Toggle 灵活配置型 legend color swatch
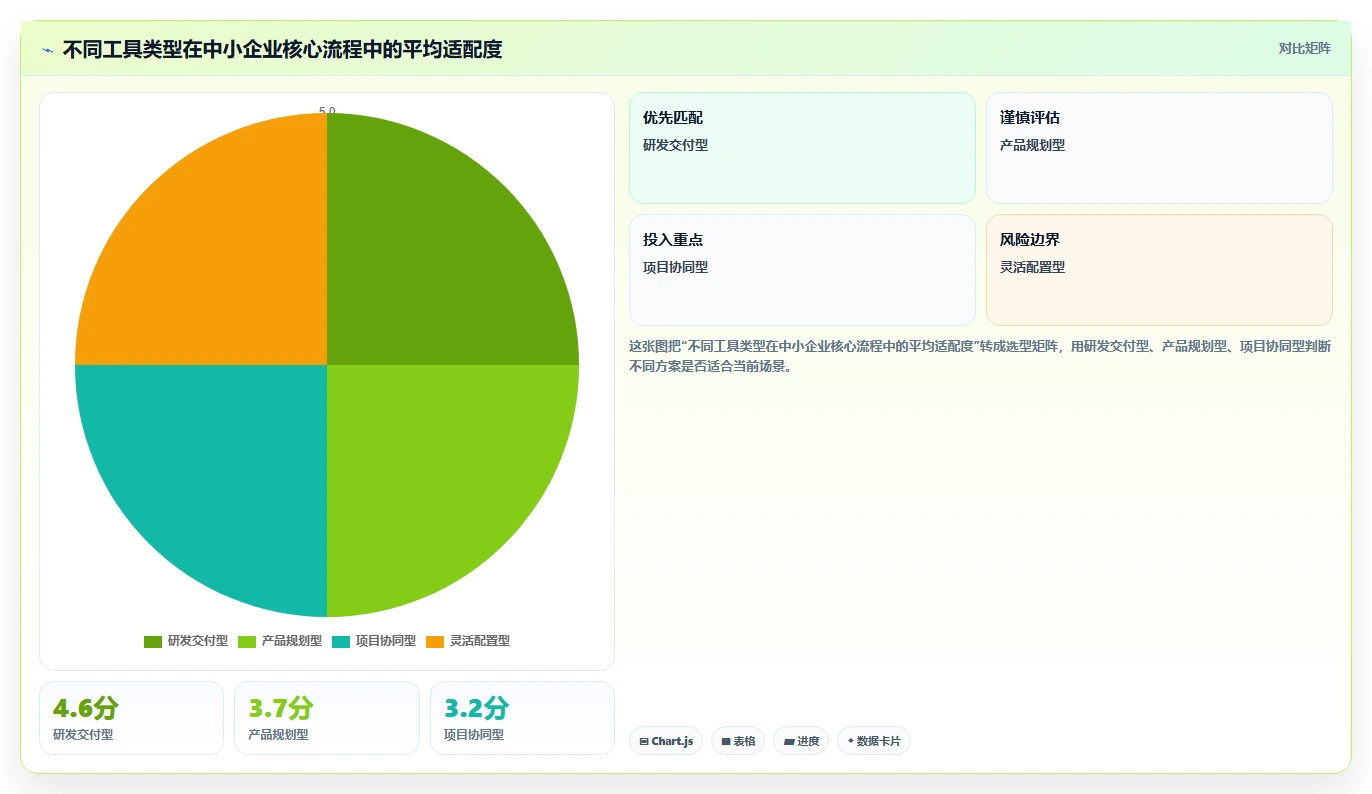Image resolution: width=1372 pixels, height=794 pixels. pos(435,641)
